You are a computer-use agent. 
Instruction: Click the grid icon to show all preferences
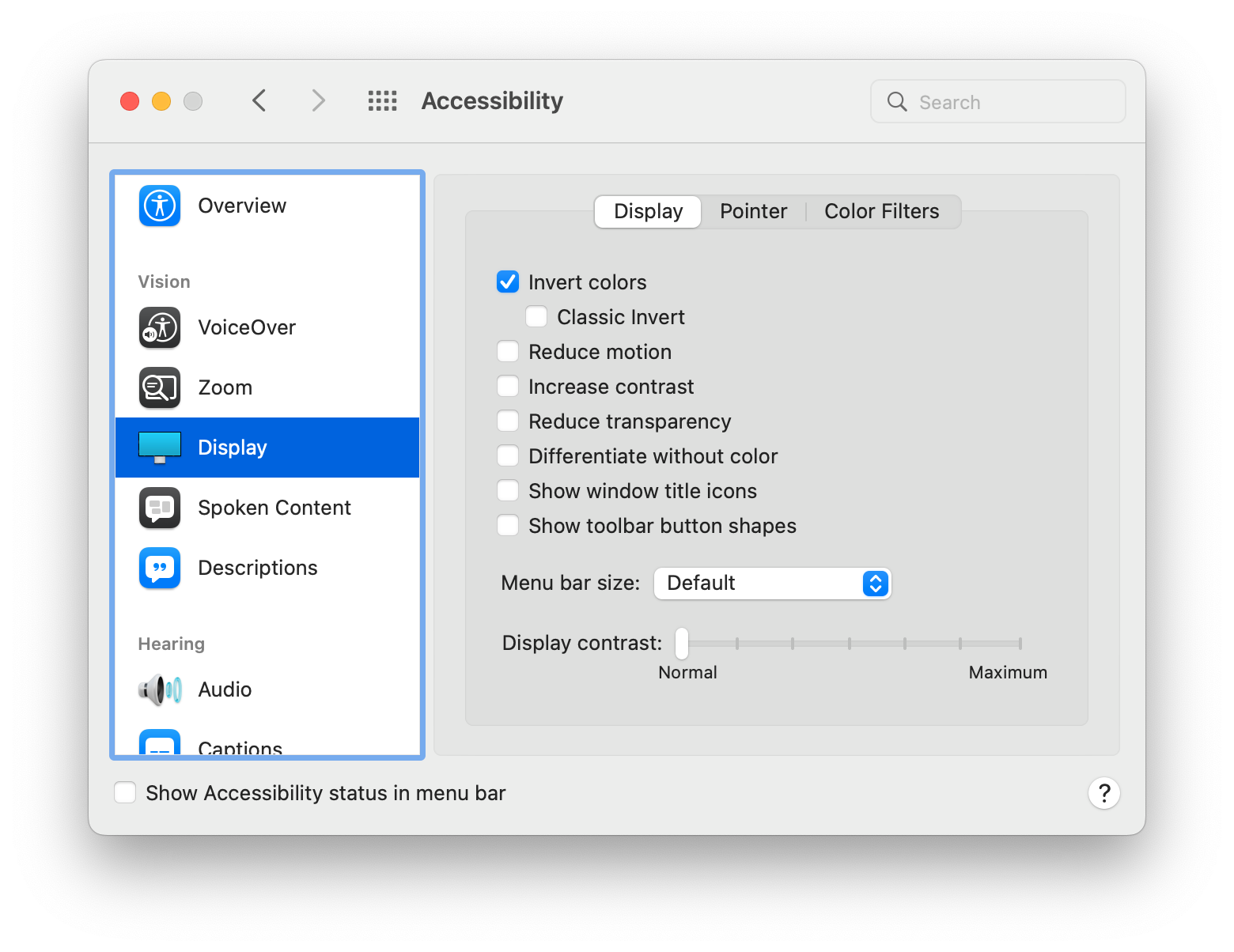click(x=382, y=100)
